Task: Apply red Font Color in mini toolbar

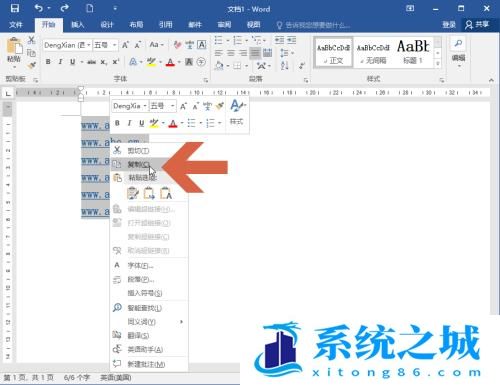Action: click(173, 123)
